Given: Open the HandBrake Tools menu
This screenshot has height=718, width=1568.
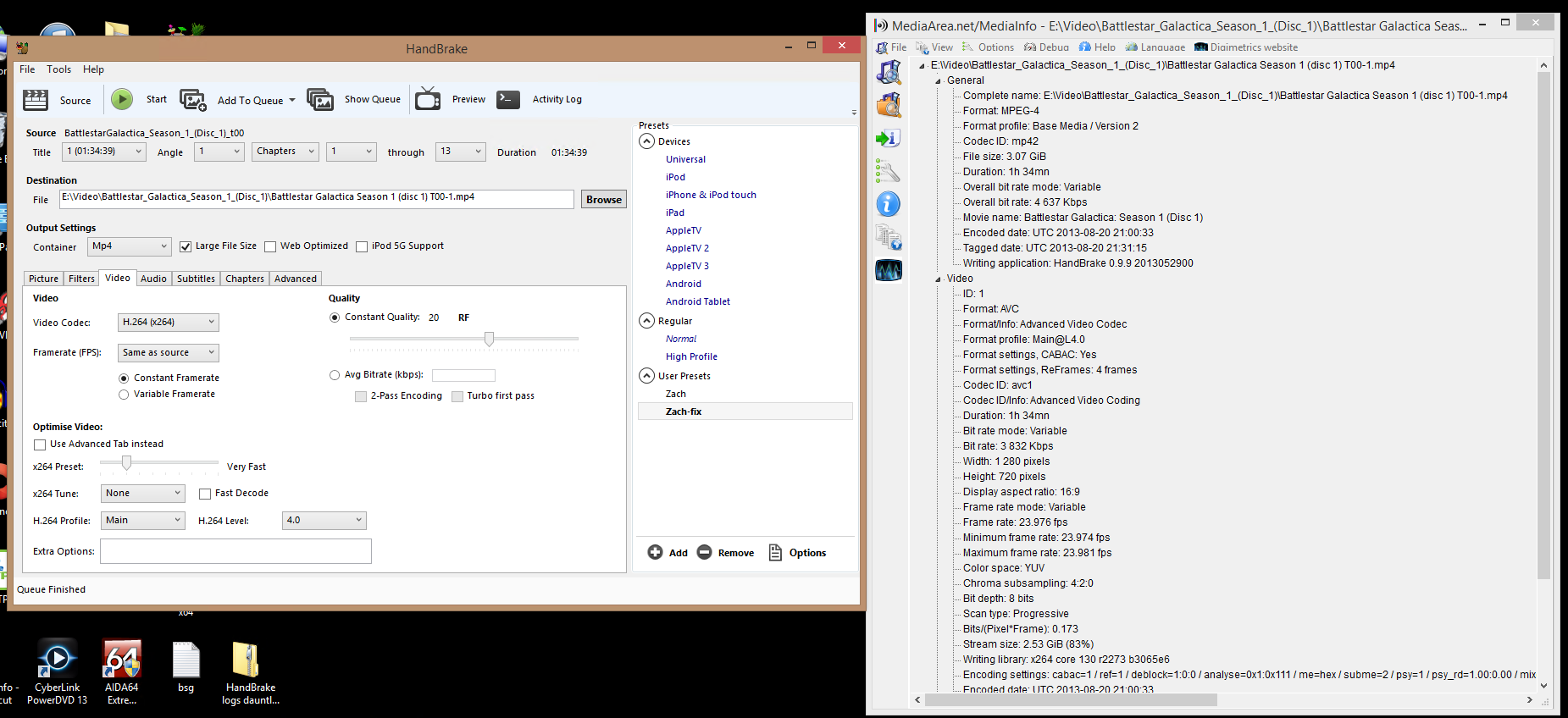Looking at the screenshot, I should coord(58,69).
